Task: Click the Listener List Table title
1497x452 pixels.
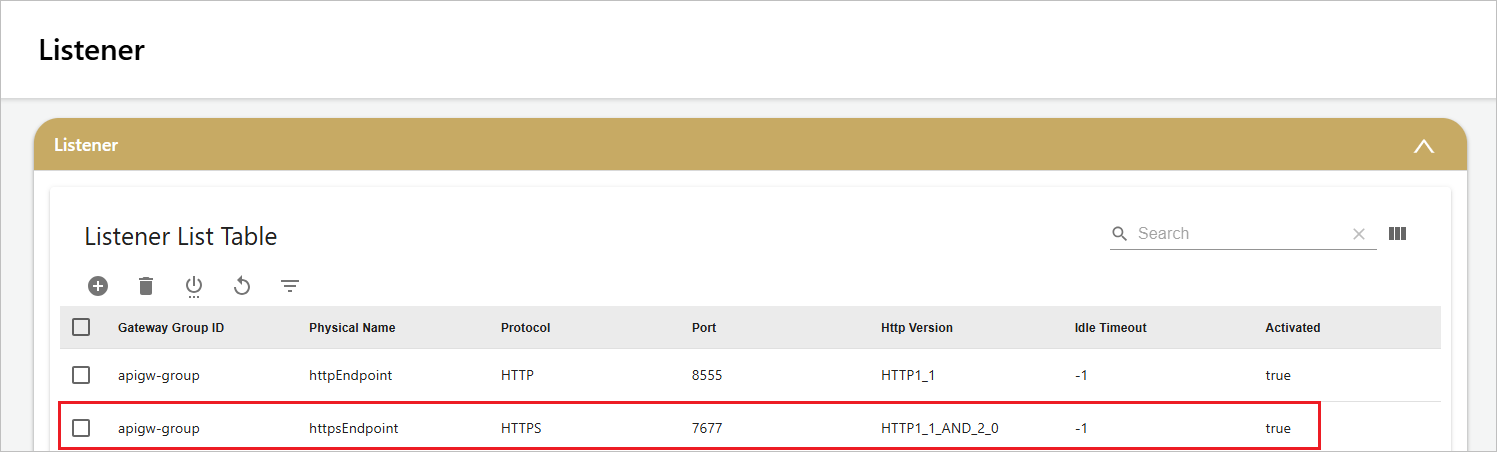Action: 181,237
